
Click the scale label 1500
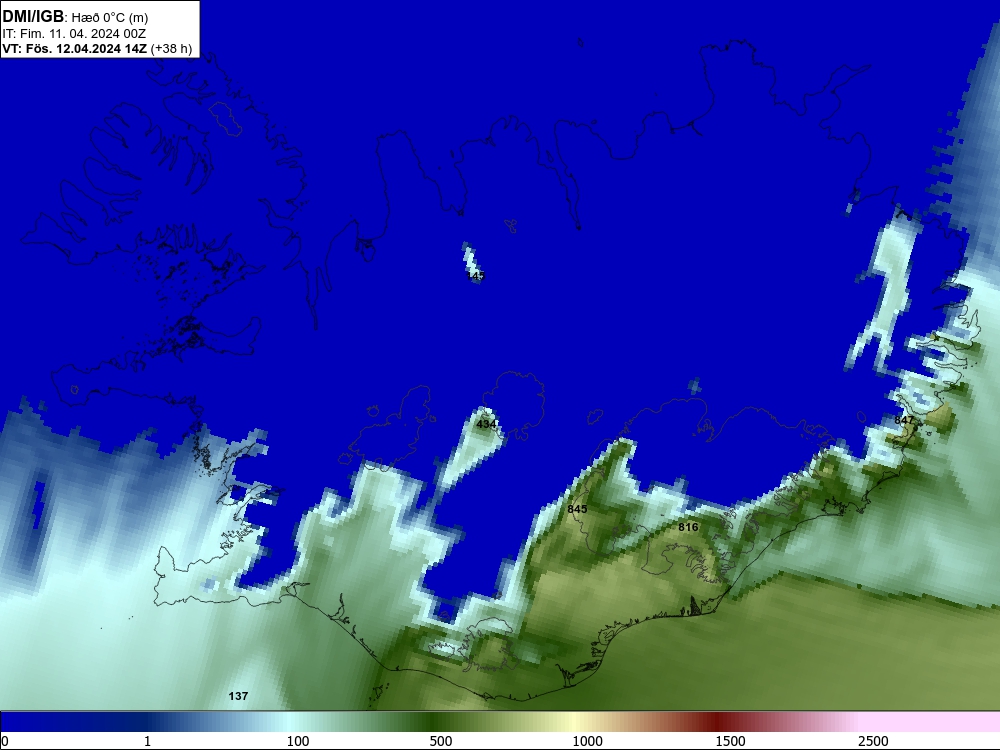pyautogui.click(x=731, y=741)
